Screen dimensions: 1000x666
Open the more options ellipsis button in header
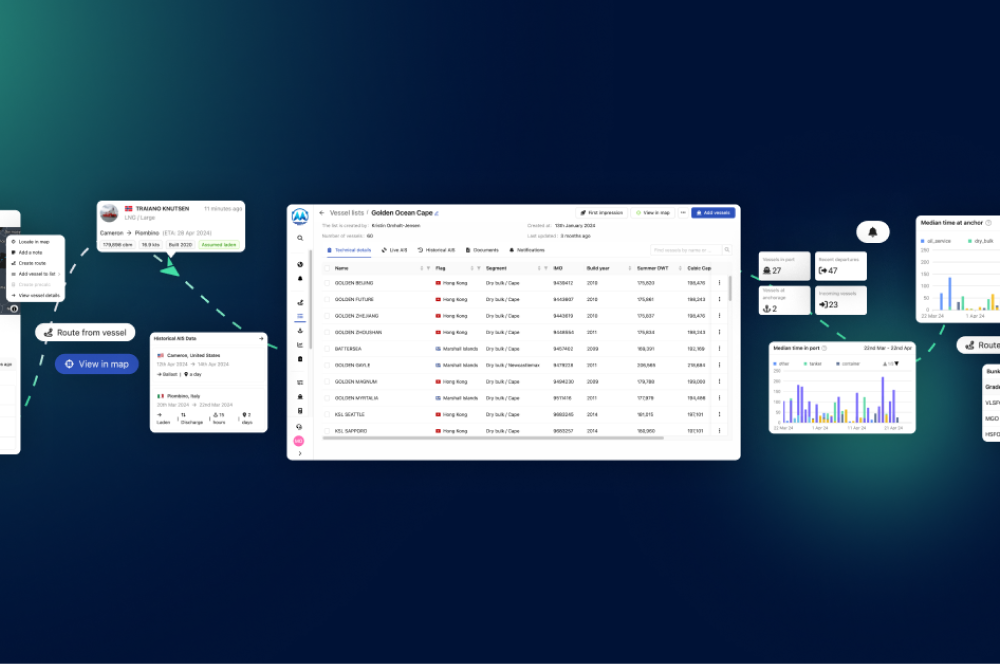pos(683,213)
